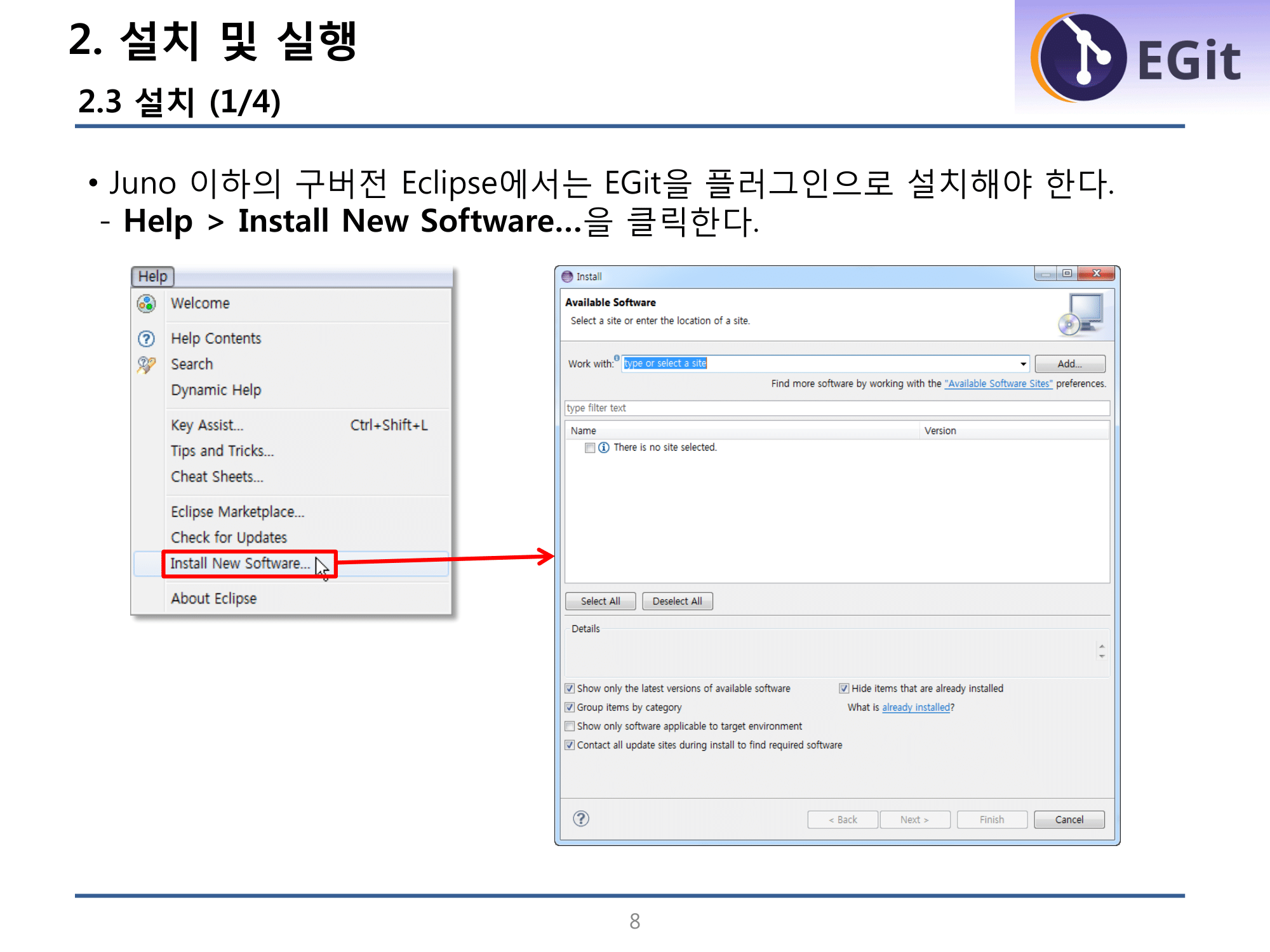Click the help question mark icon in Install dialog

[x=580, y=819]
